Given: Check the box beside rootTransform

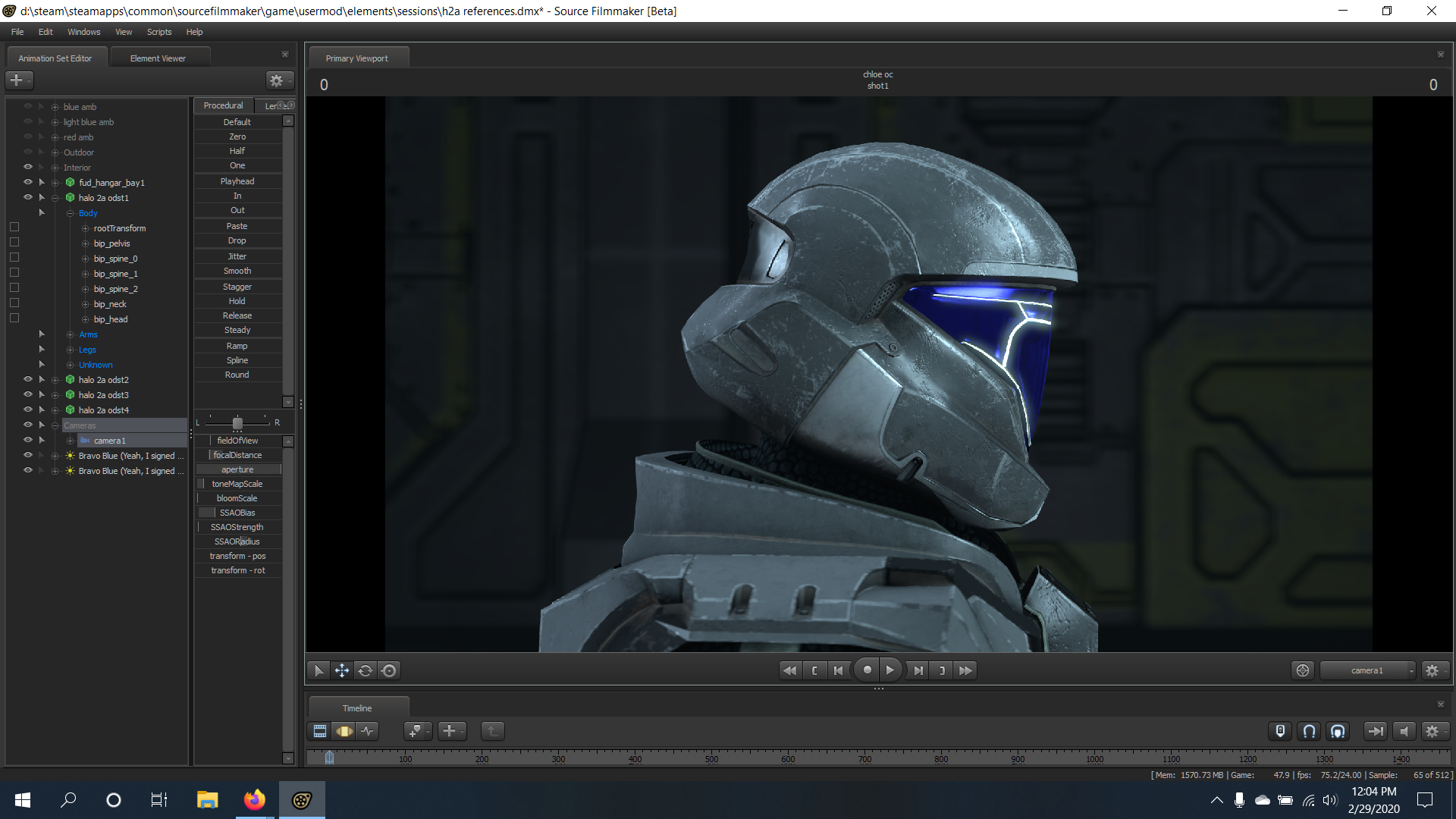Looking at the screenshot, I should 14,227.
